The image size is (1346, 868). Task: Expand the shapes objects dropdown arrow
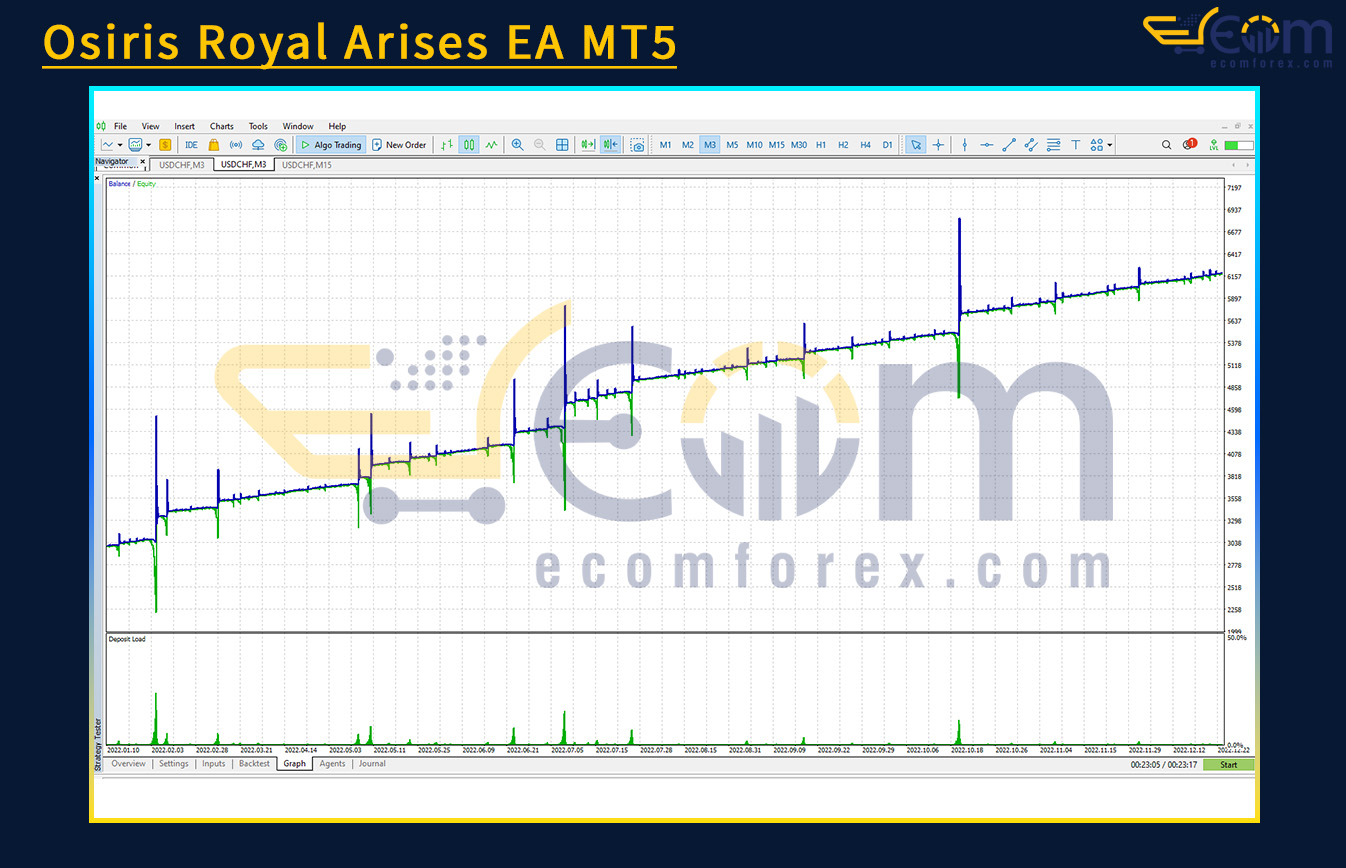tap(1110, 145)
